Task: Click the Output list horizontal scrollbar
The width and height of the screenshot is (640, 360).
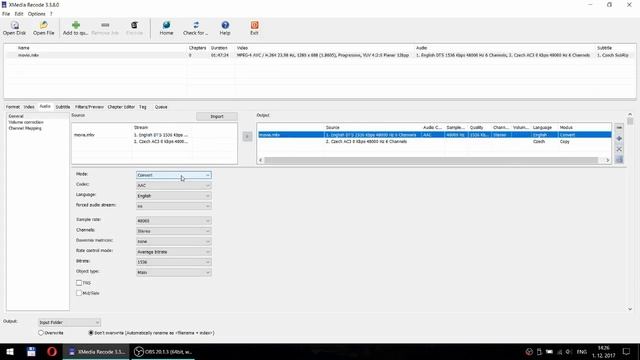Action: (431, 160)
